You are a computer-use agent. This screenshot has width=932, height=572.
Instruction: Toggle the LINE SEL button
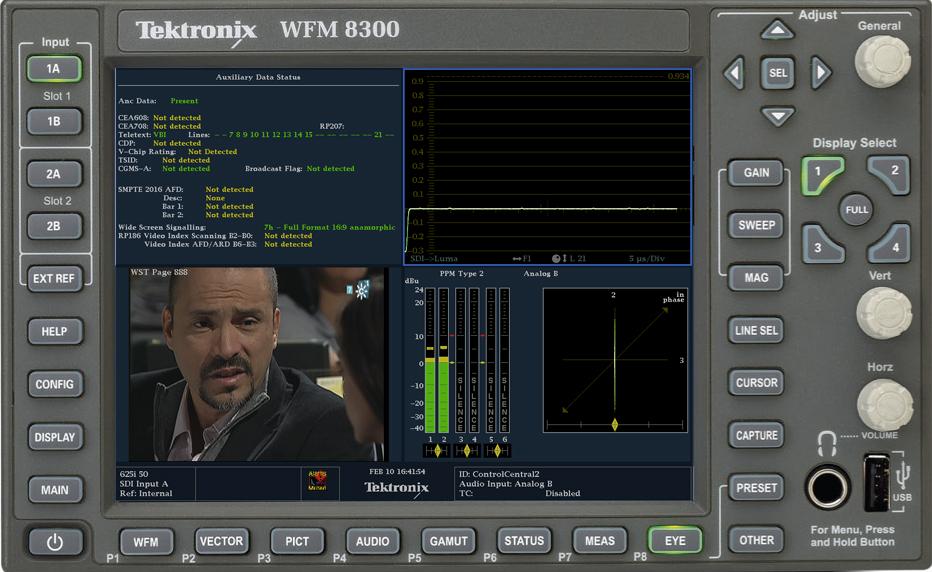[x=756, y=330]
